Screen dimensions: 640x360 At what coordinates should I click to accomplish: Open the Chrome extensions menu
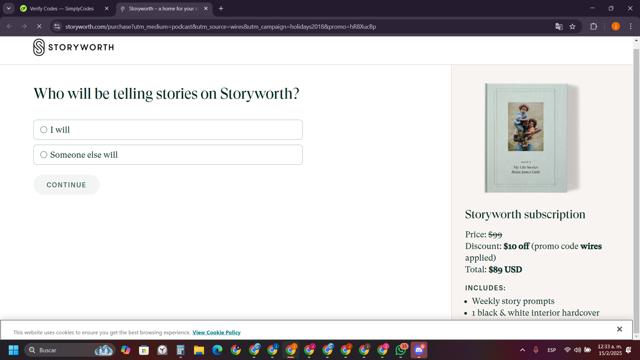(x=593, y=27)
